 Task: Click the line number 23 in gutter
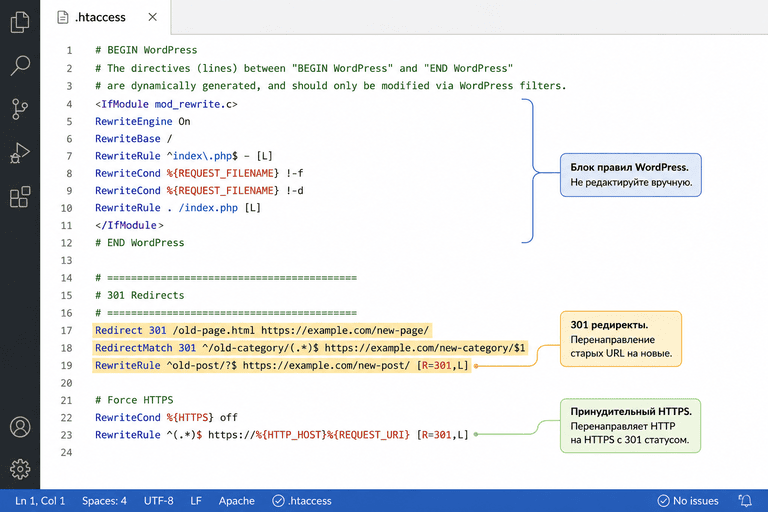pos(67,435)
